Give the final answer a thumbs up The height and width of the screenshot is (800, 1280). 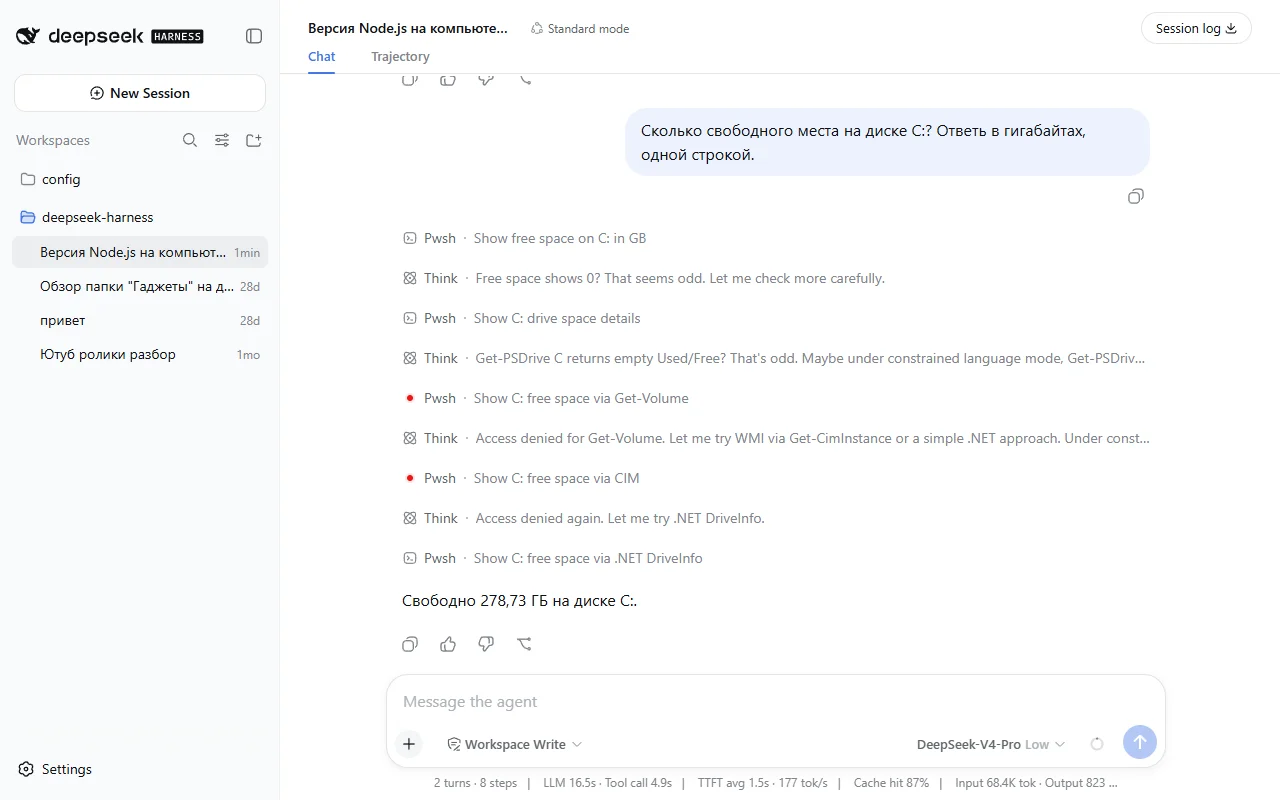(448, 644)
